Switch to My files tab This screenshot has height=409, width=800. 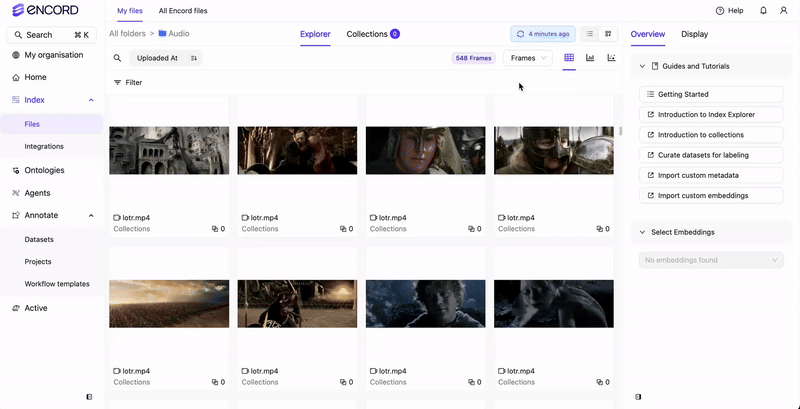point(130,11)
